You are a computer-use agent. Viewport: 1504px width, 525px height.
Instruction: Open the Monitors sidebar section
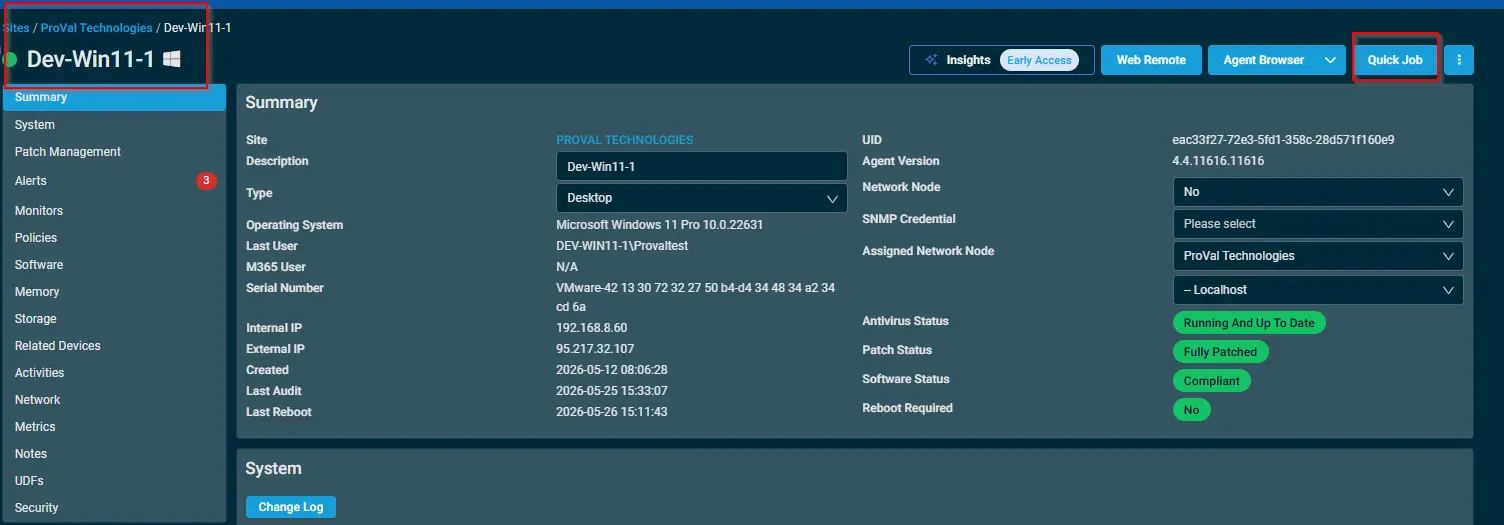pyautogui.click(x=39, y=211)
